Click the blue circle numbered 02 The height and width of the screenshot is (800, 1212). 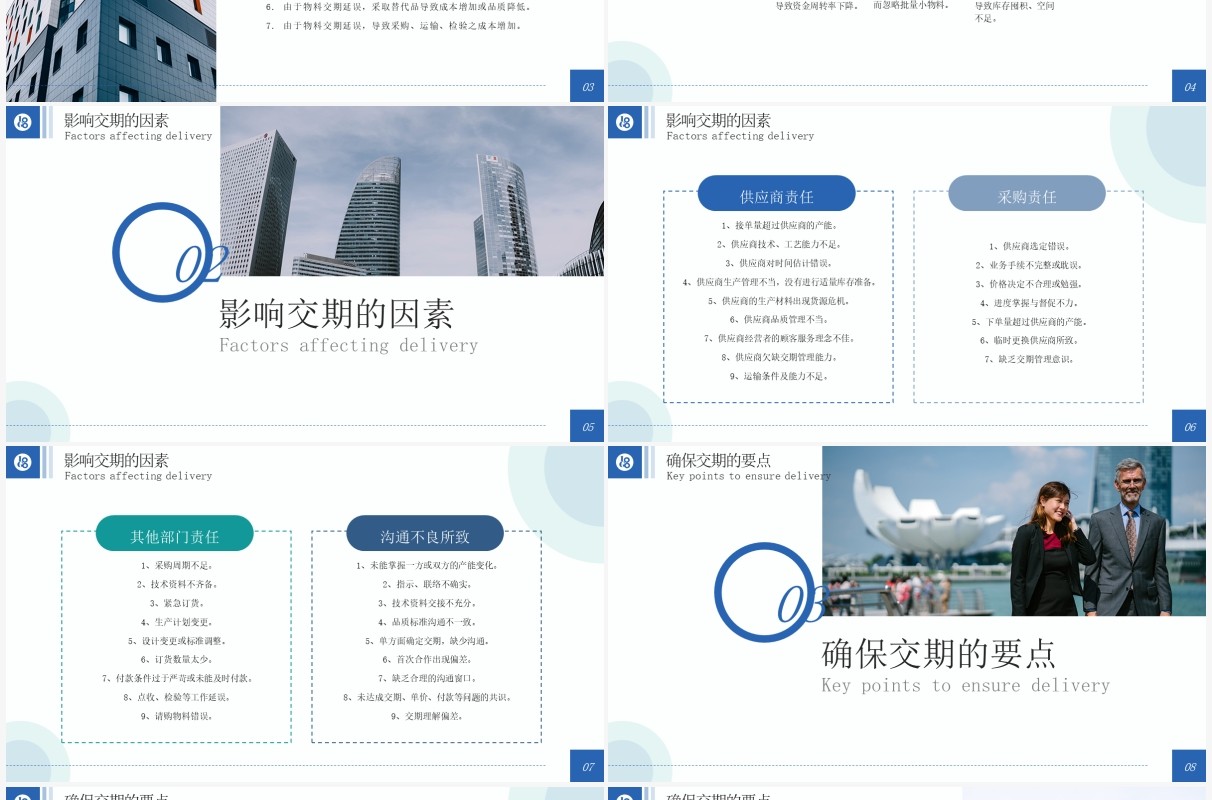tap(163, 252)
